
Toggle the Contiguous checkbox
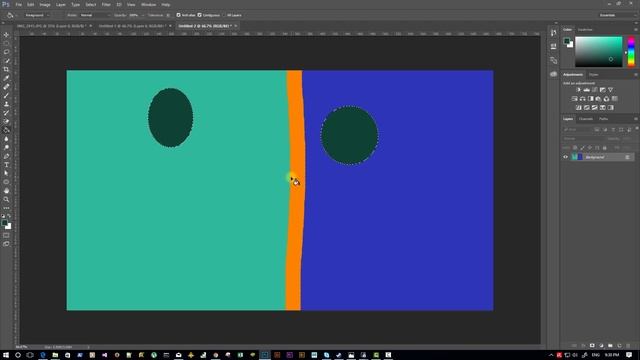200,15
